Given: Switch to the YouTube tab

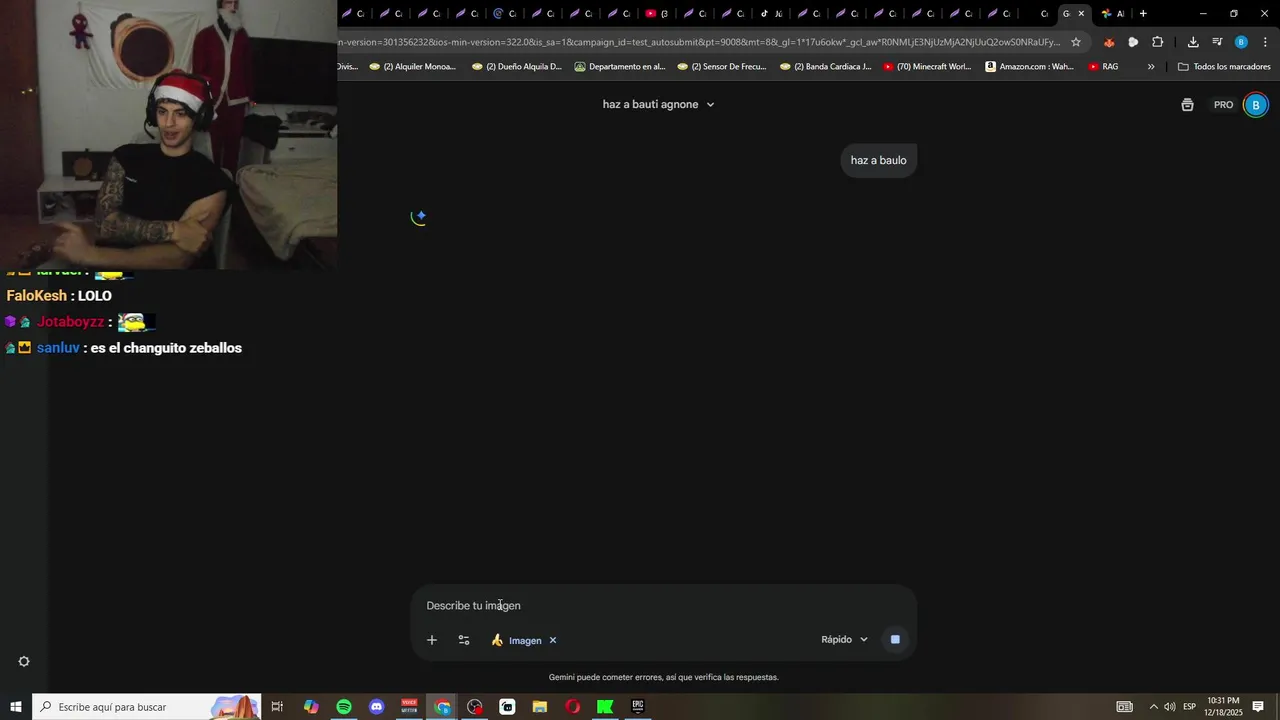Looking at the screenshot, I should click(x=656, y=13).
